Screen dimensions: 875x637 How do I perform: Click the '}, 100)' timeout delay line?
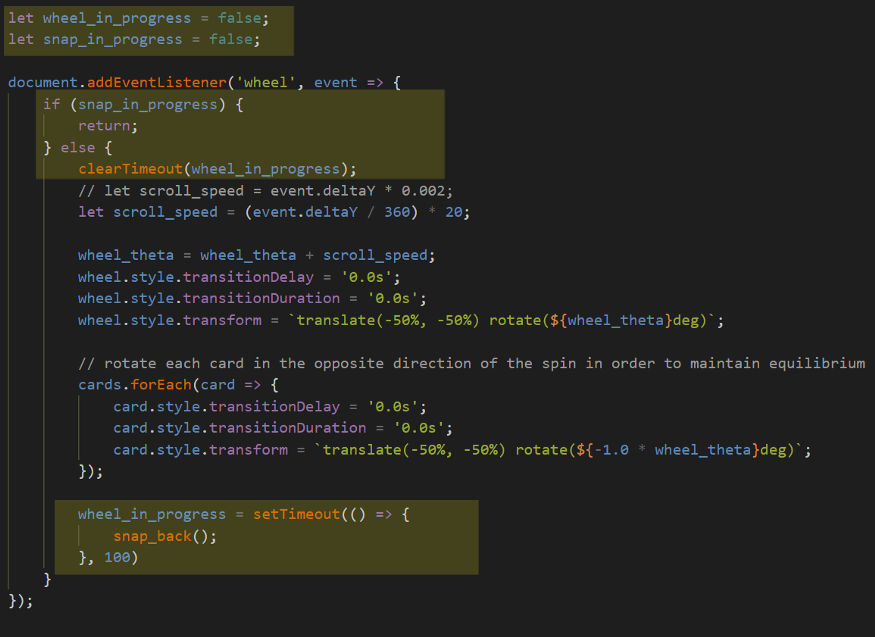108,558
